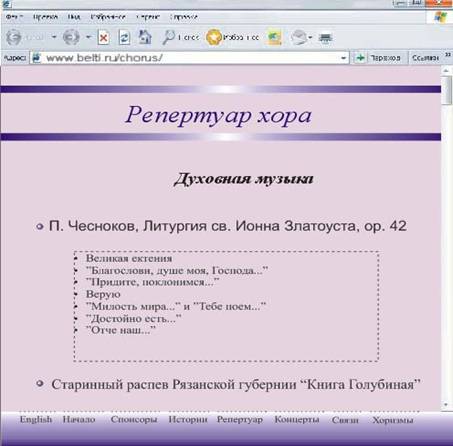
Task: Expand the address bar dropdown arrow
Action: (x=343, y=58)
